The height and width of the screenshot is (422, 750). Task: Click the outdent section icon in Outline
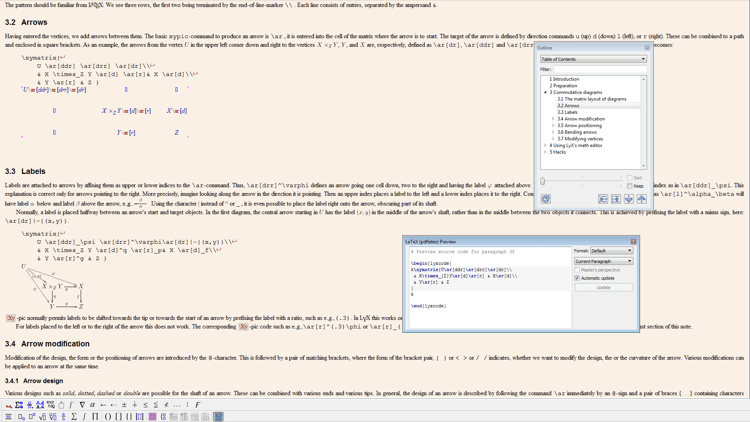click(x=603, y=199)
